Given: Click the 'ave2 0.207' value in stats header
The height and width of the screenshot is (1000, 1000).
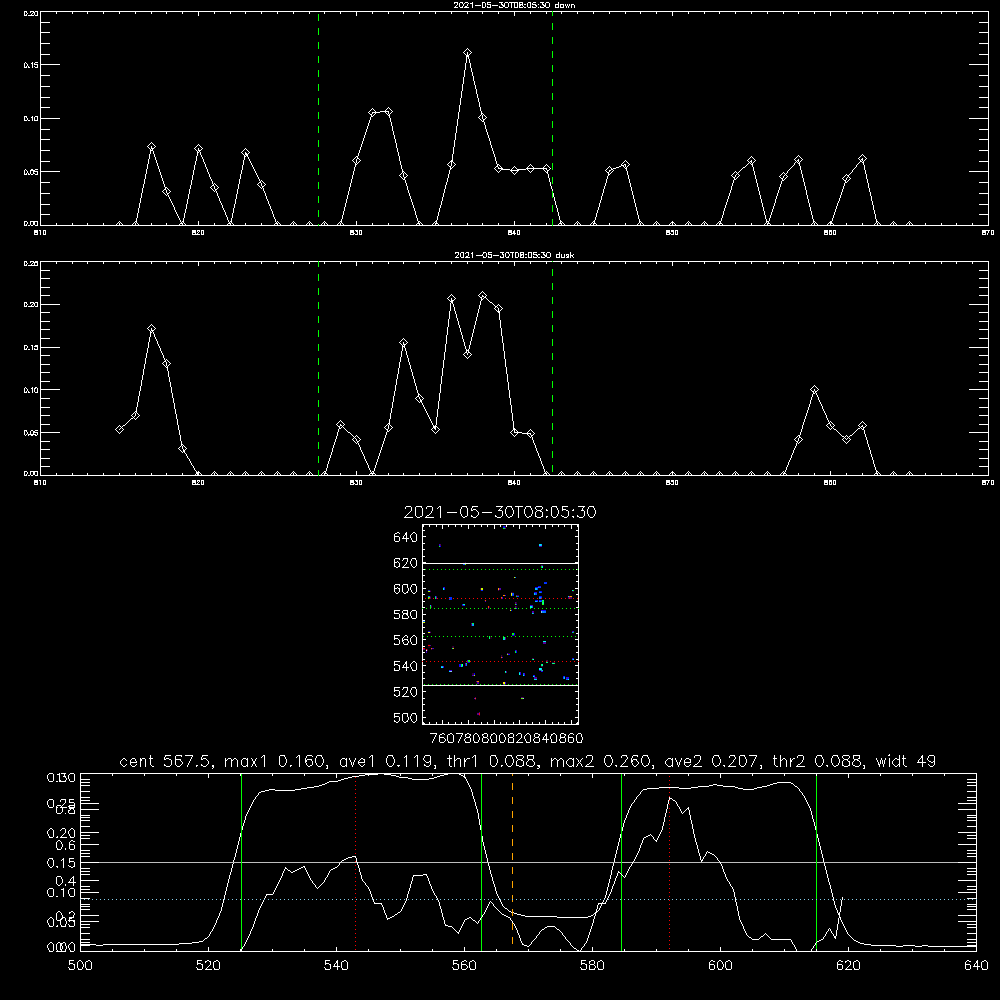Looking at the screenshot, I should [x=714, y=761].
